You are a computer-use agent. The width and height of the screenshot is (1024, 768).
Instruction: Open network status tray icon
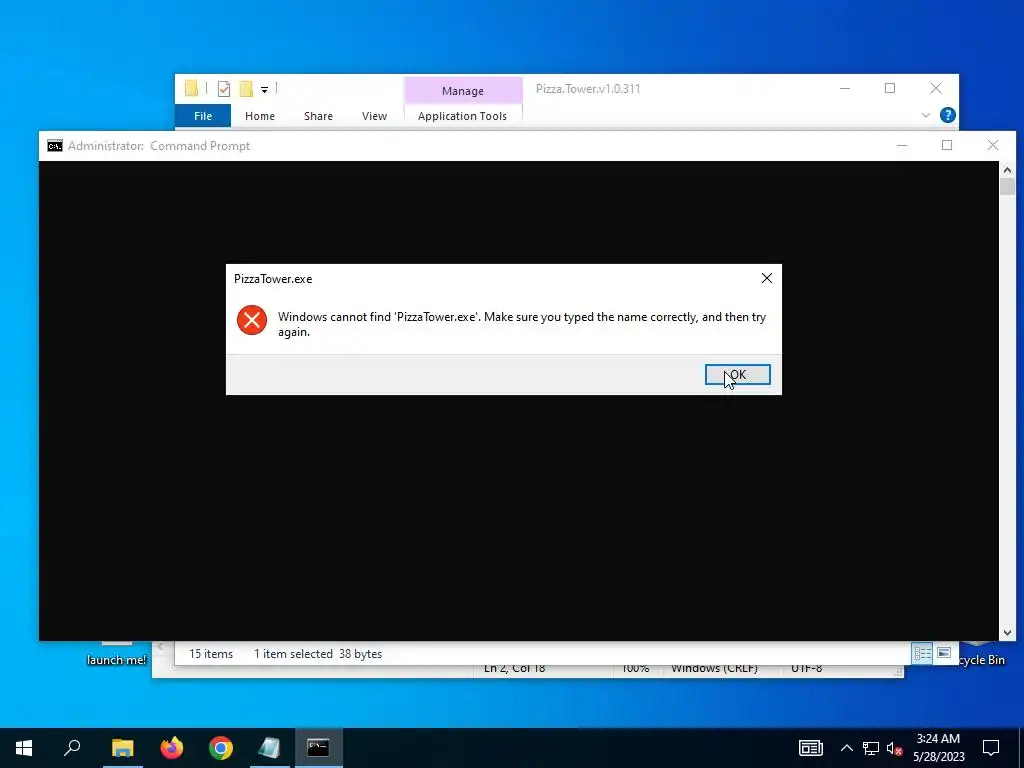tap(871, 748)
